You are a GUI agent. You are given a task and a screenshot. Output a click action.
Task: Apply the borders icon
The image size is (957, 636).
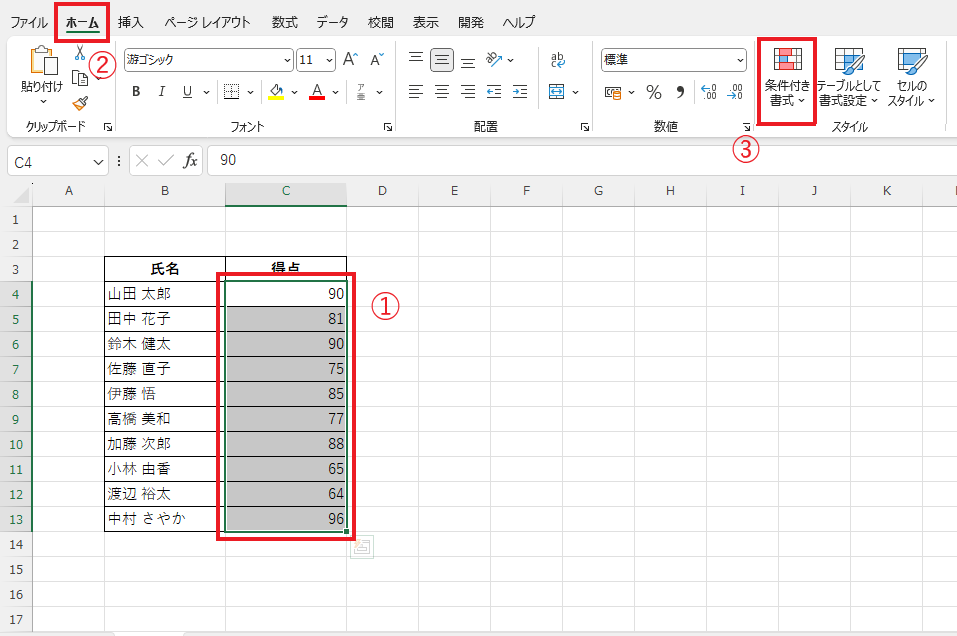[x=231, y=92]
